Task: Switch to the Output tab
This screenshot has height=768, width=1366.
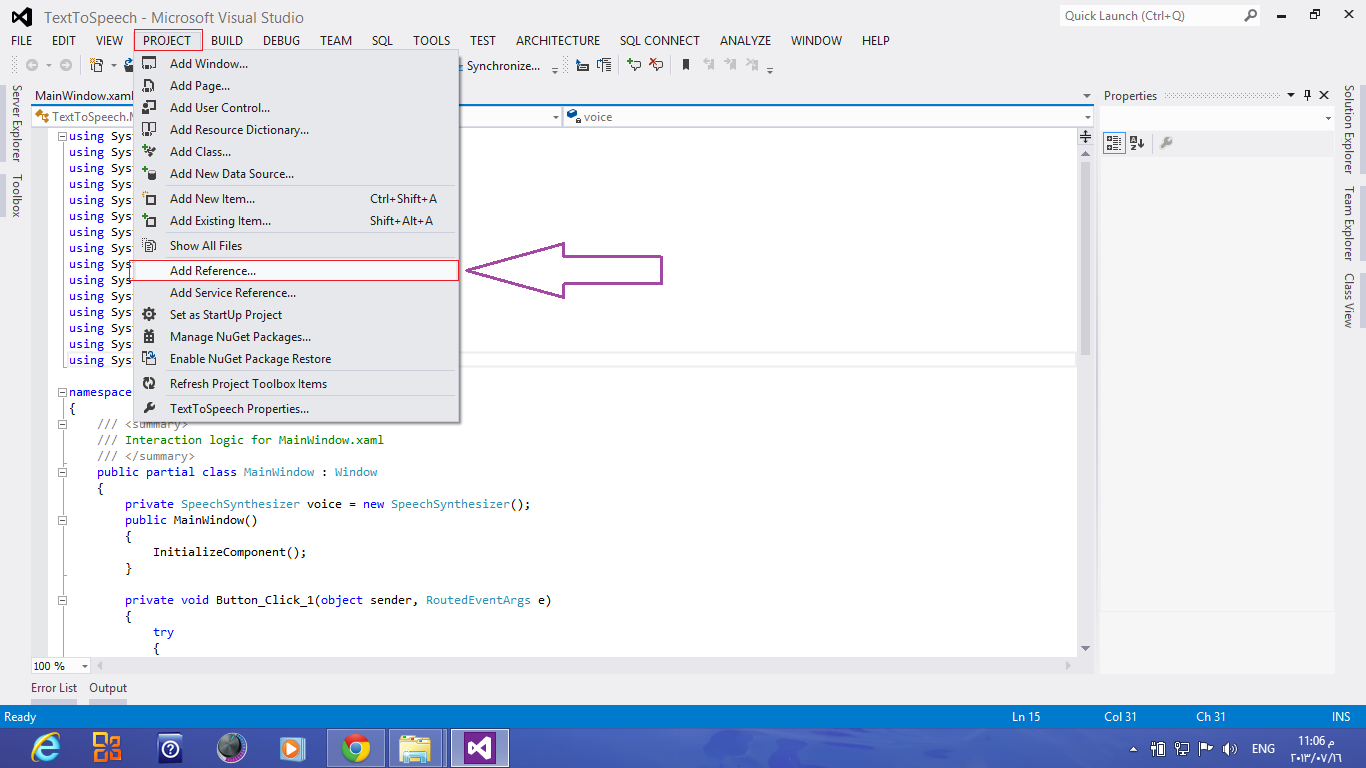Action: point(108,688)
